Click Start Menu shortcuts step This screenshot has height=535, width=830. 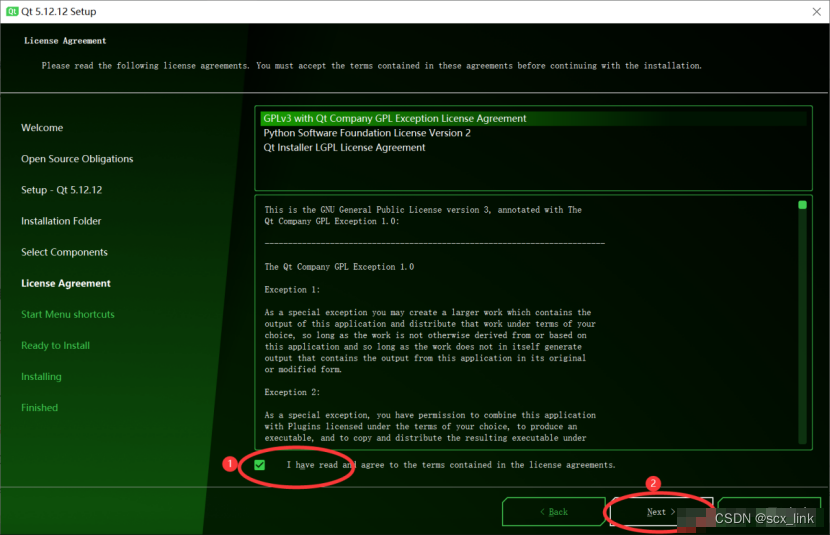click(x=68, y=314)
